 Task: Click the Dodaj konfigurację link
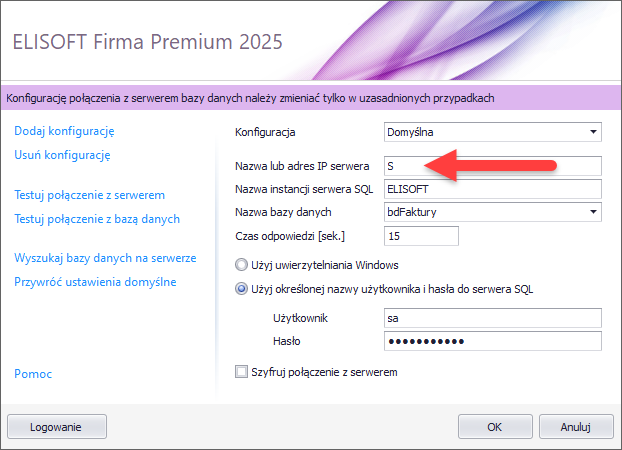tap(65, 131)
